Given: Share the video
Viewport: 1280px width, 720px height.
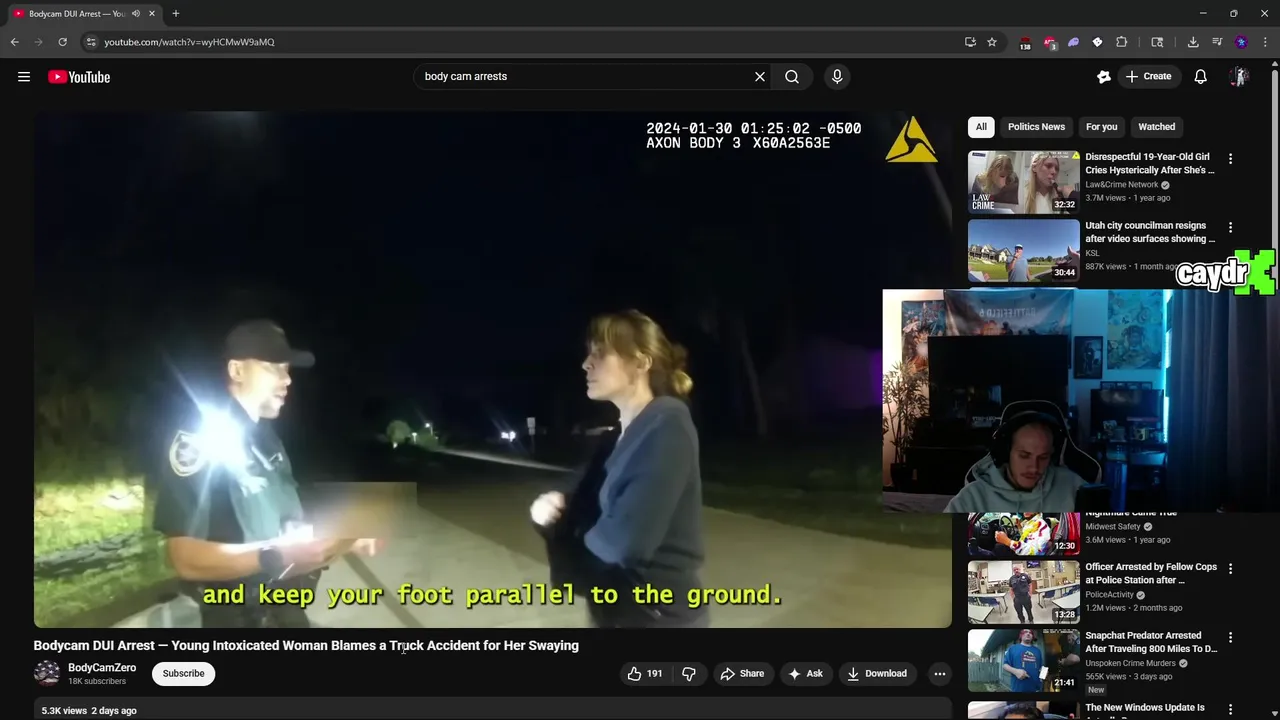Looking at the screenshot, I should (x=742, y=674).
